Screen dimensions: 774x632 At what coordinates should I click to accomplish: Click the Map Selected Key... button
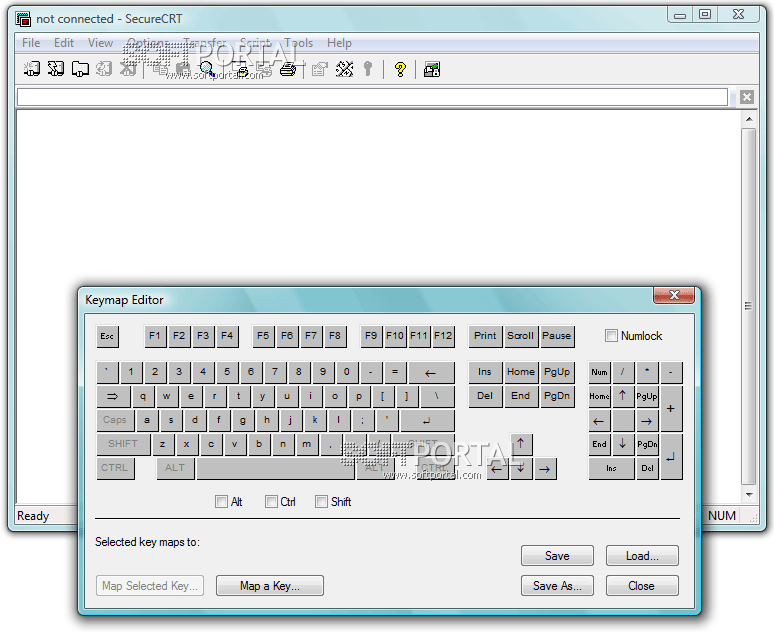pyautogui.click(x=150, y=586)
